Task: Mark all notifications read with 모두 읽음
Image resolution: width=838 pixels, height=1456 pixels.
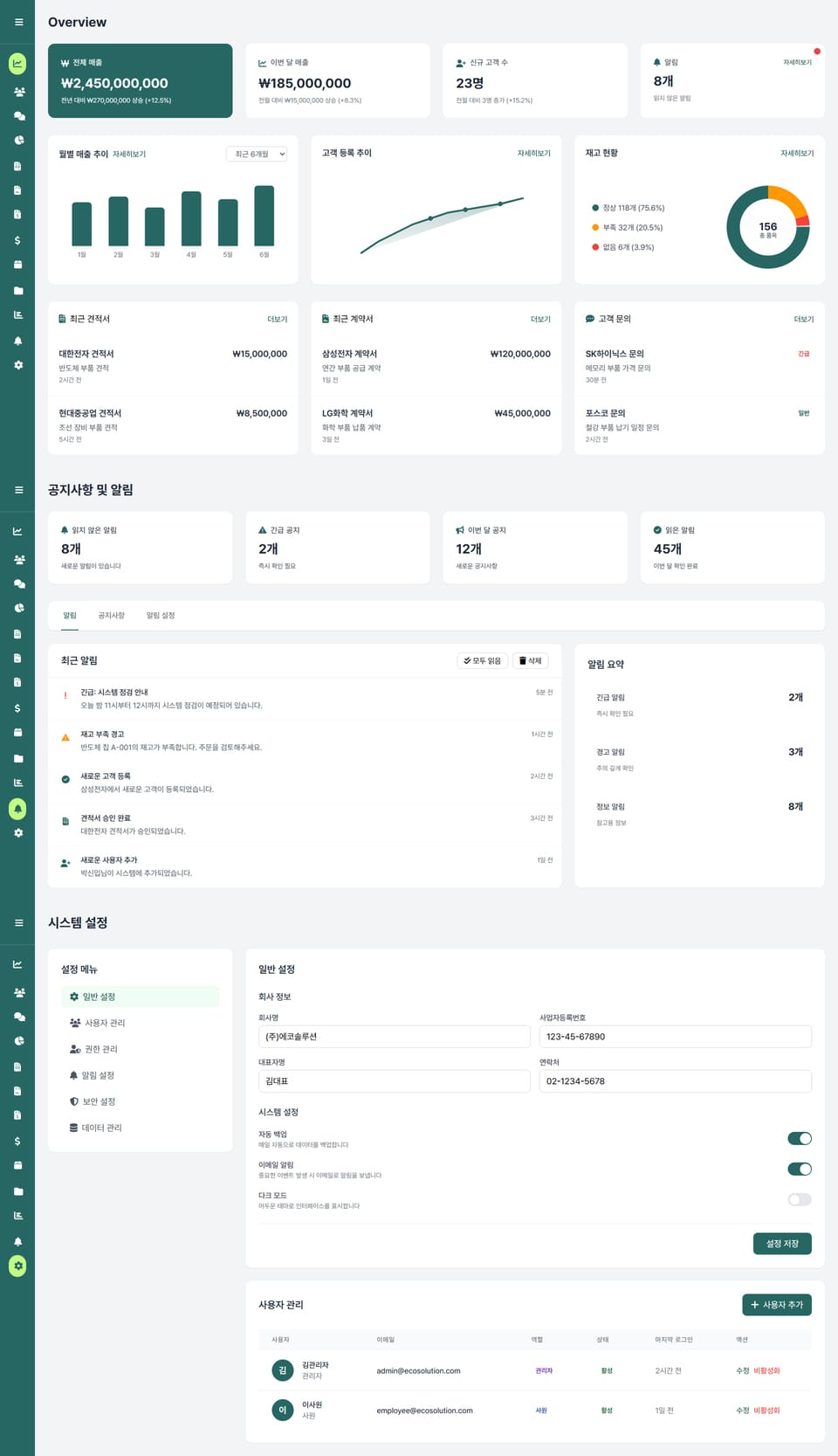Action: click(483, 661)
